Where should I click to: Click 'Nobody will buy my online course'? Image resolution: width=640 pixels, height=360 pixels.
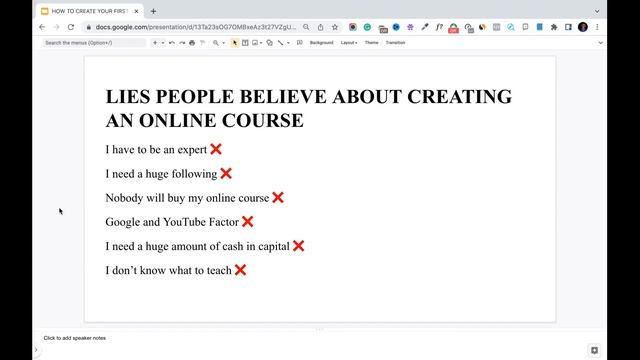point(187,198)
